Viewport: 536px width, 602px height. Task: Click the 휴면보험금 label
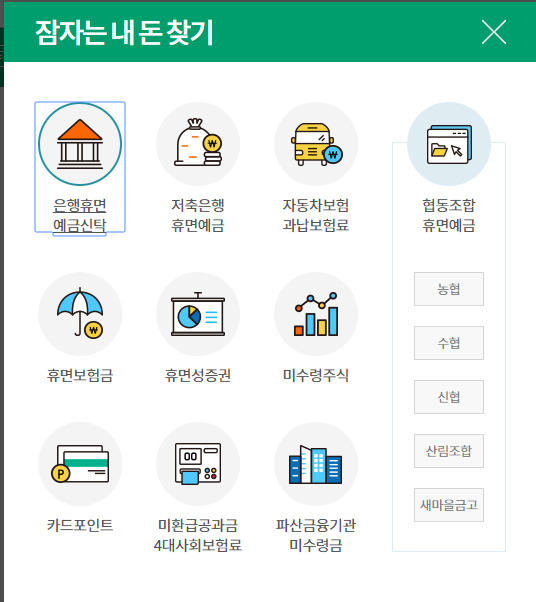click(x=80, y=375)
